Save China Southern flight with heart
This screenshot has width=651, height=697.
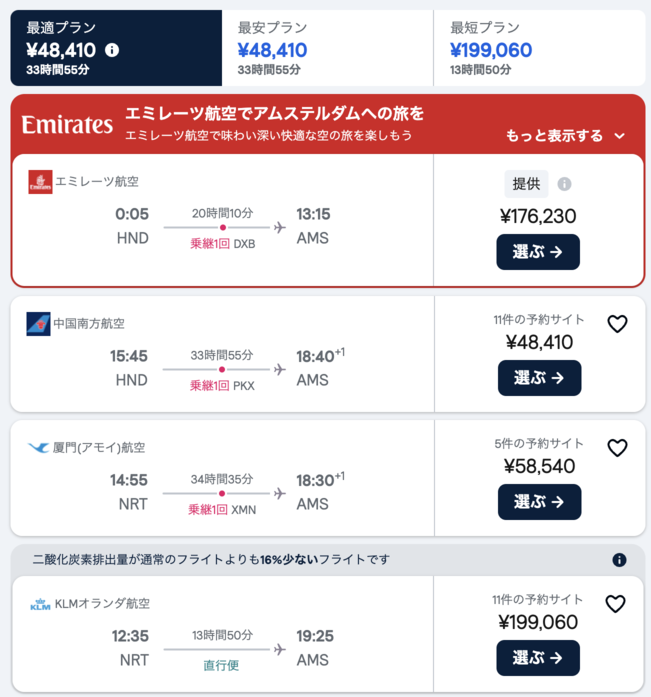(x=617, y=324)
